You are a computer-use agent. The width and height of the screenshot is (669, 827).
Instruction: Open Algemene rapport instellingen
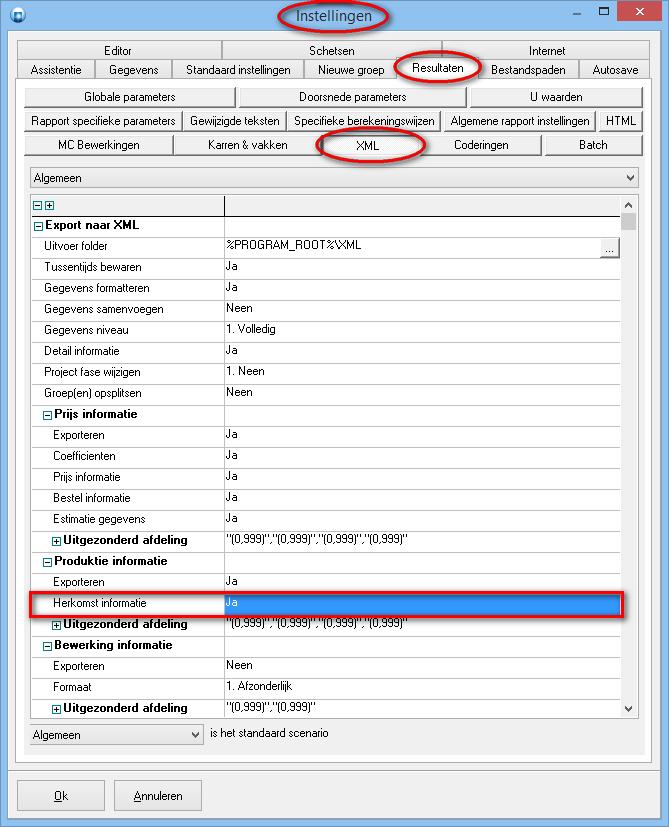point(520,121)
